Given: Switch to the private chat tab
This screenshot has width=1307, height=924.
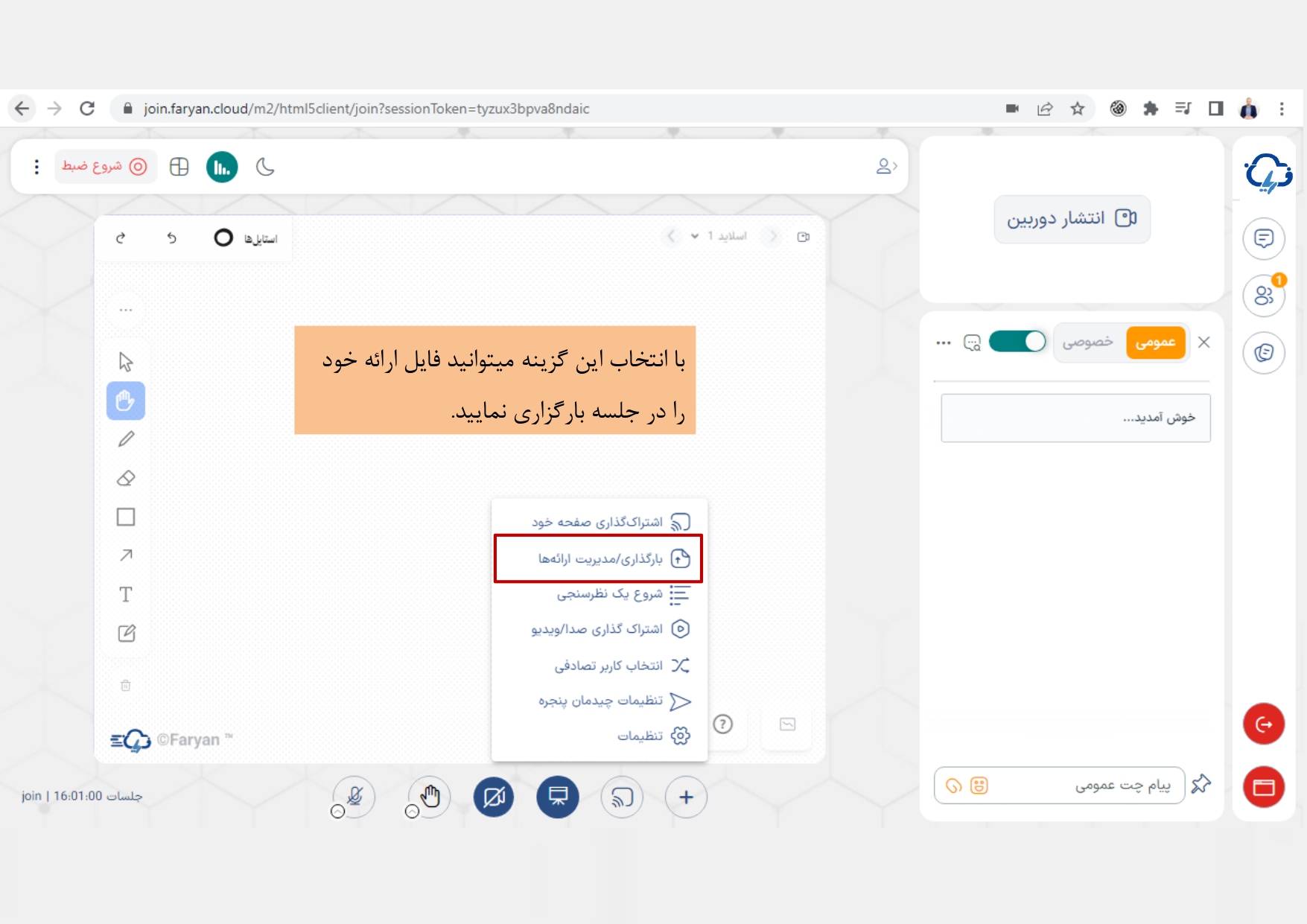Looking at the screenshot, I should [x=1087, y=342].
